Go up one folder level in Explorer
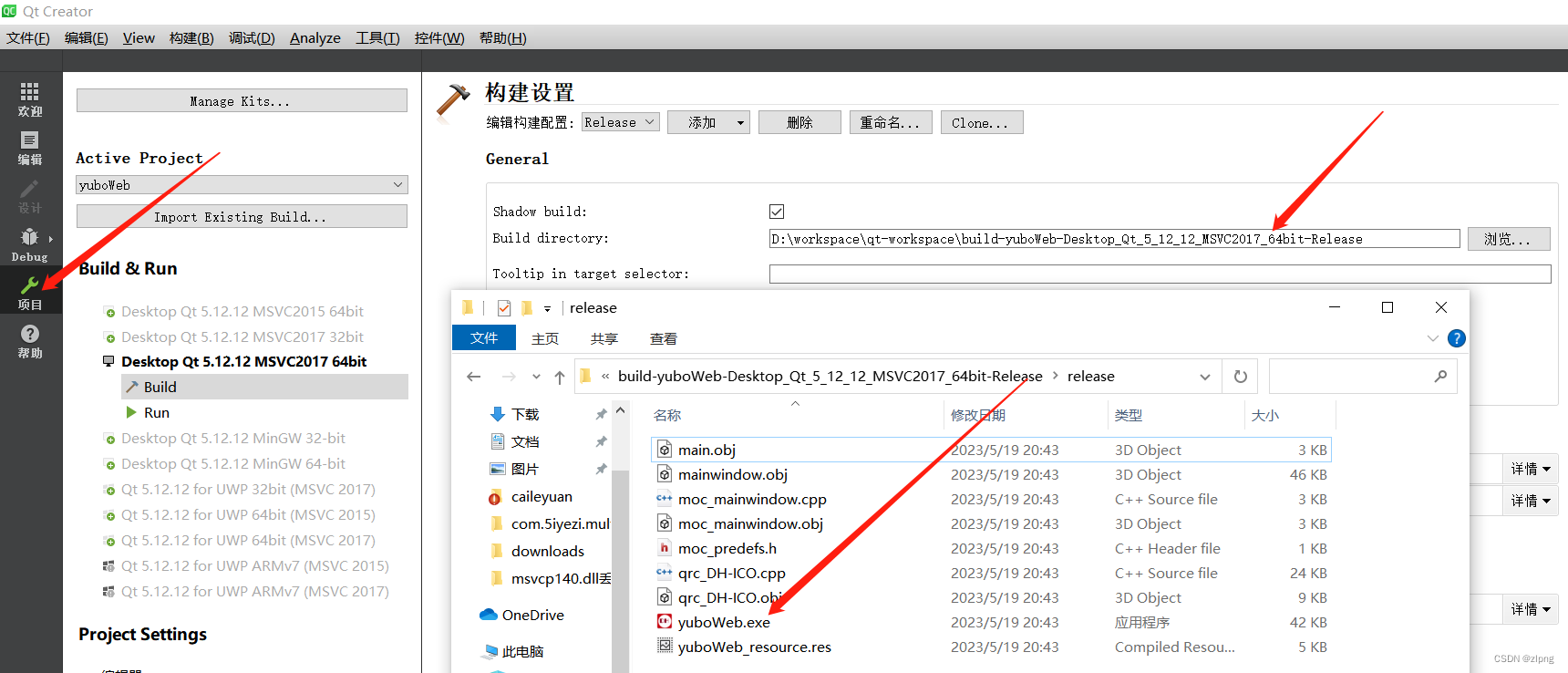This screenshot has width=1568, height=673. click(559, 377)
